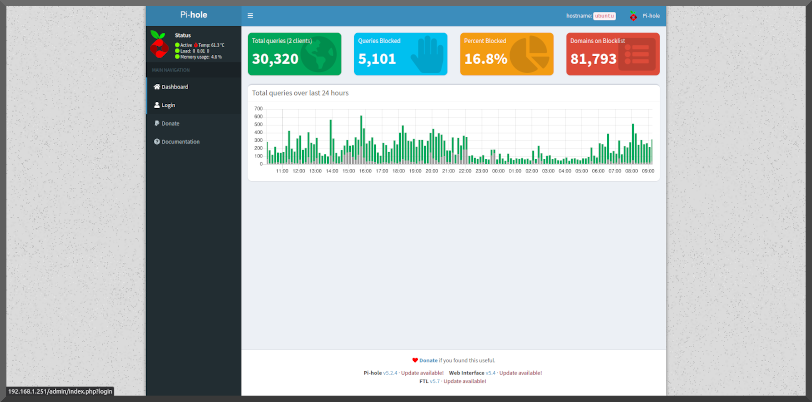Click the Pi-hole raspberry logo in sidebar

[158, 45]
